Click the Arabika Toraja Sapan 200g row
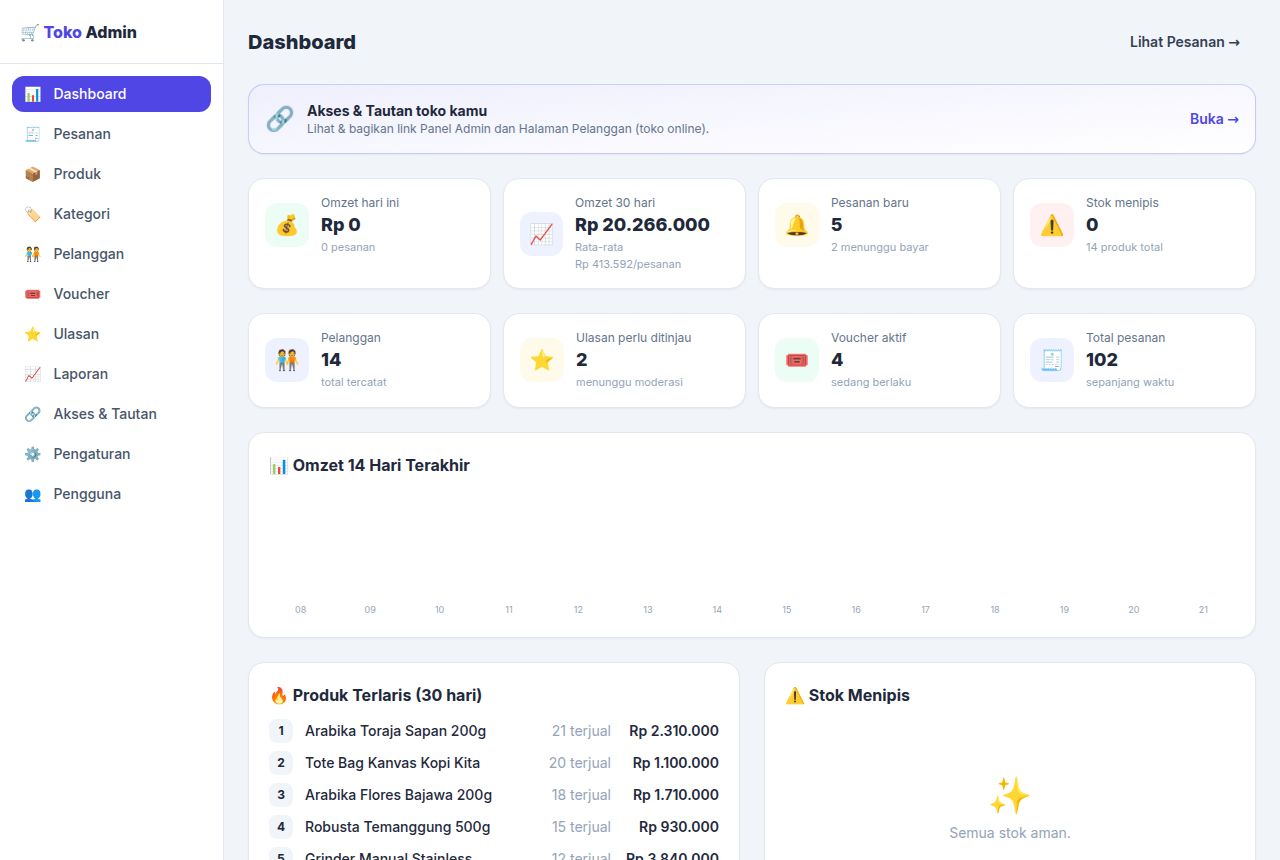 (x=494, y=731)
